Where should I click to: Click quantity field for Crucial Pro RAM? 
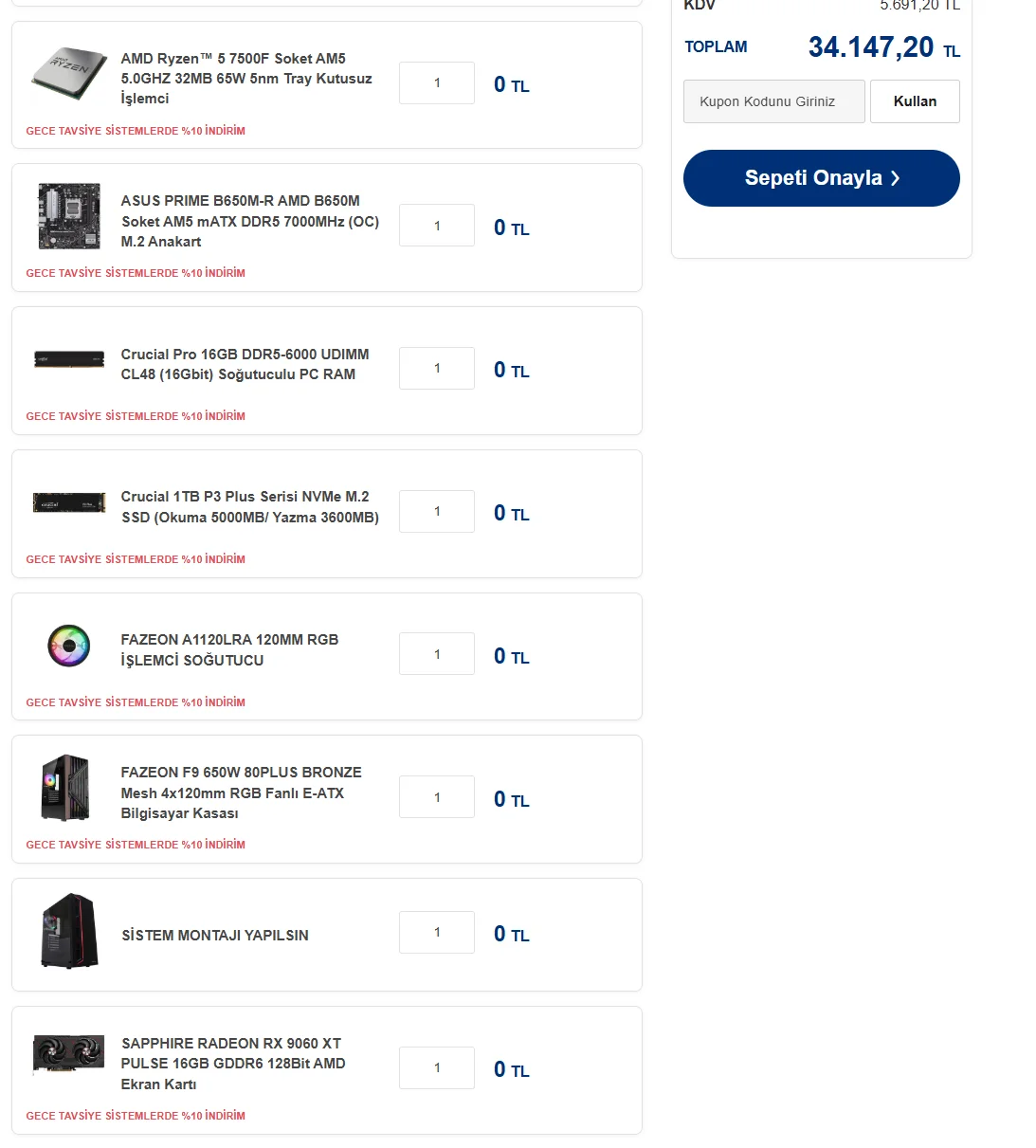tap(437, 368)
